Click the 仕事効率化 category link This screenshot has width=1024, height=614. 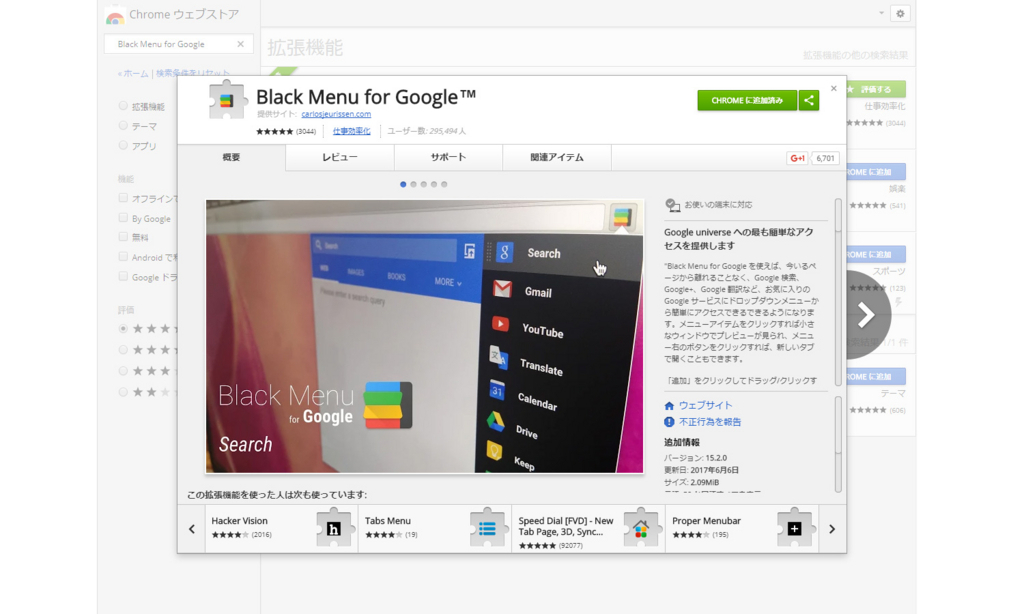point(351,131)
